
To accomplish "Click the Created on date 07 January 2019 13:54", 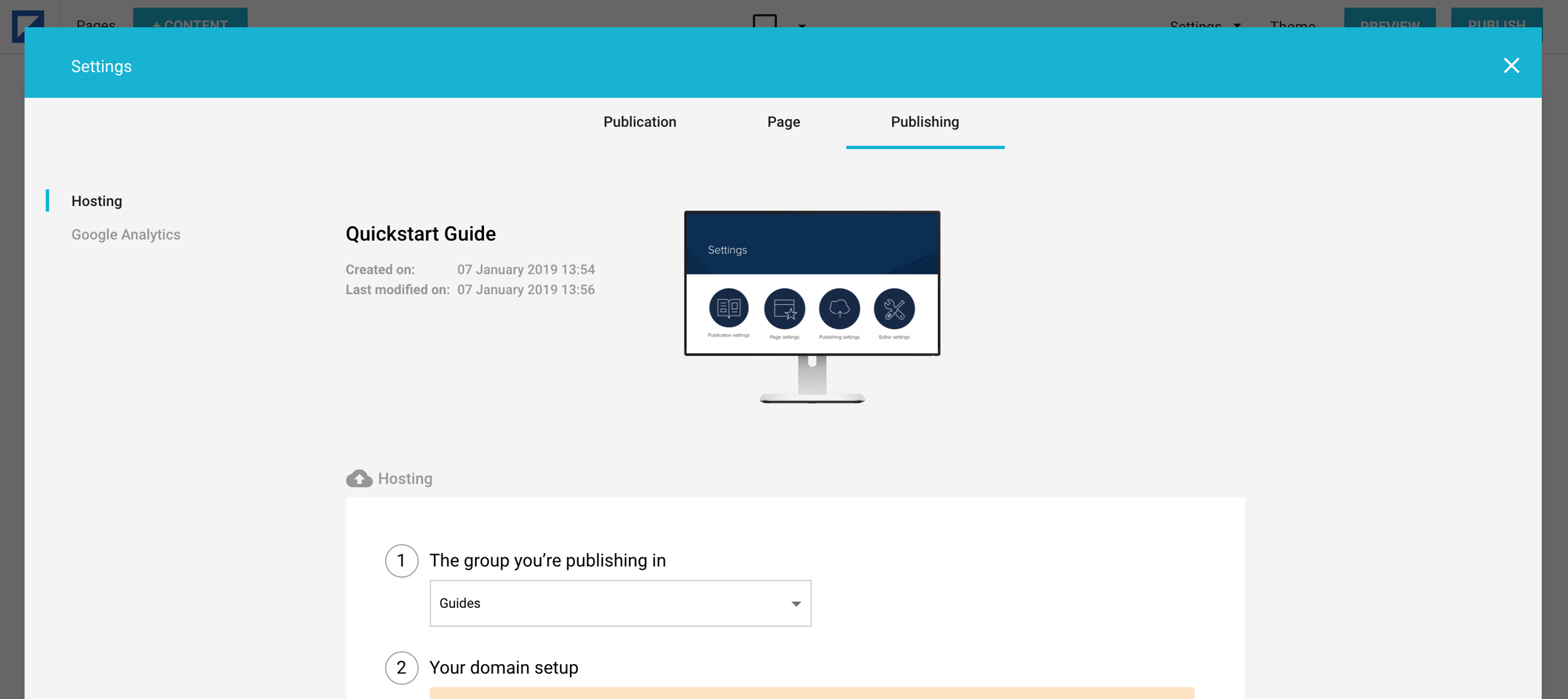I will [x=526, y=269].
